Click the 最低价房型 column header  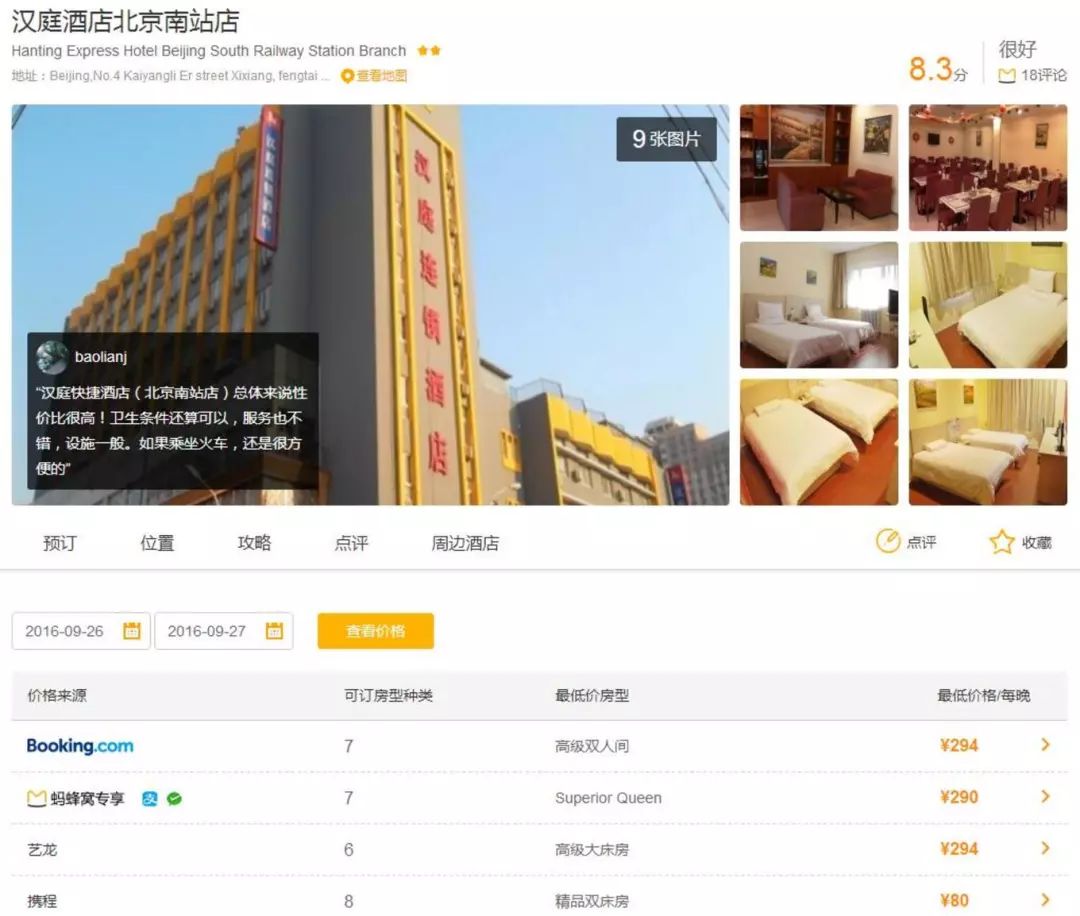tap(592, 696)
